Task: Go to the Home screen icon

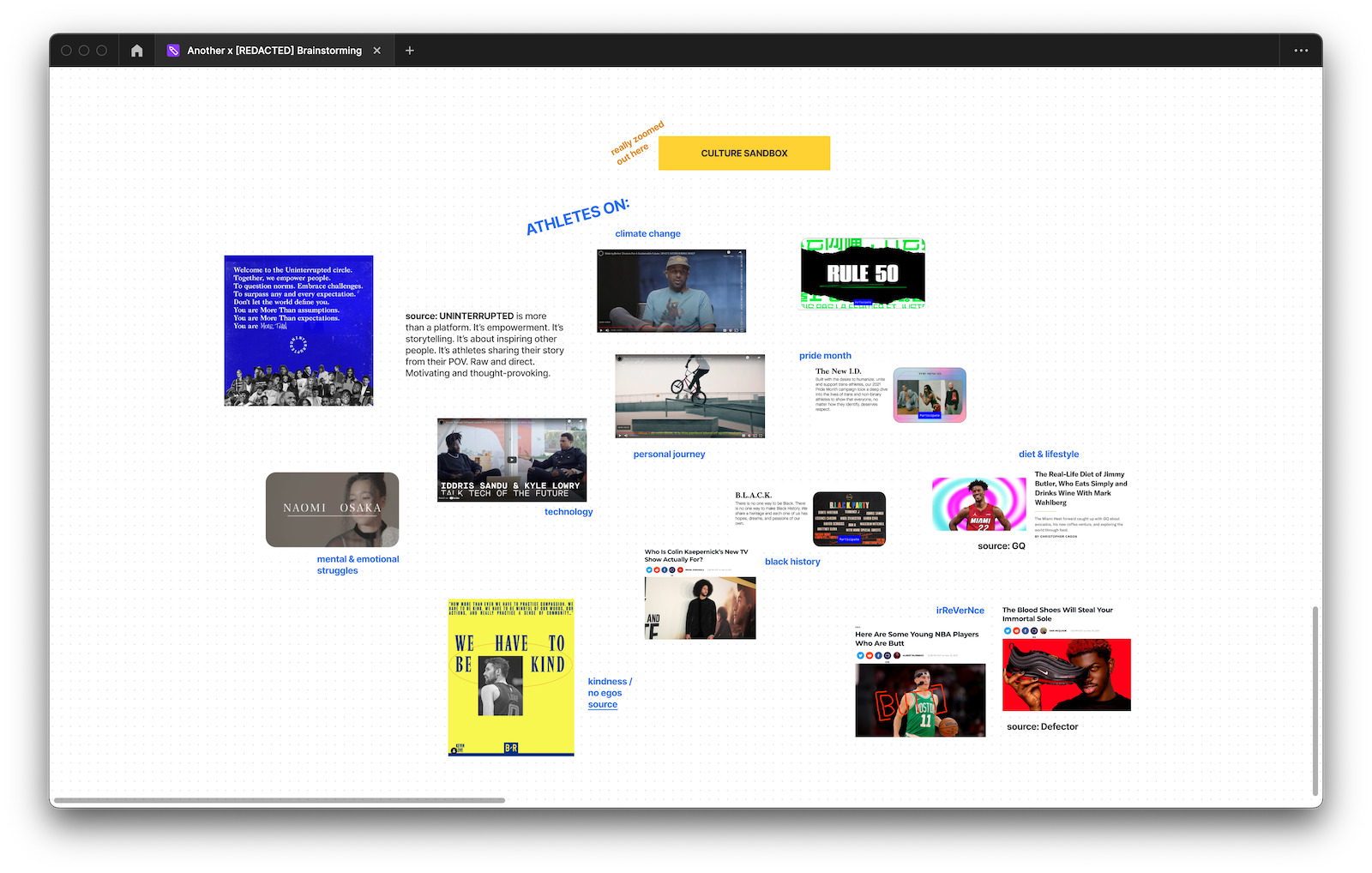Action: coord(136,51)
